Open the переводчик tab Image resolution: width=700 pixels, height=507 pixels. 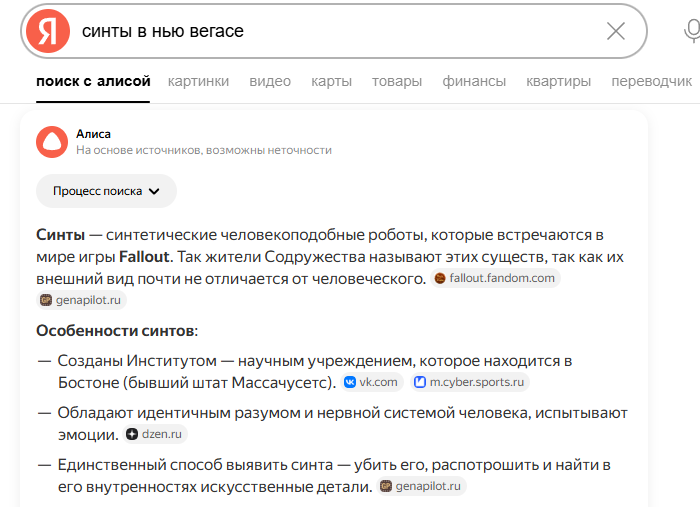651,81
